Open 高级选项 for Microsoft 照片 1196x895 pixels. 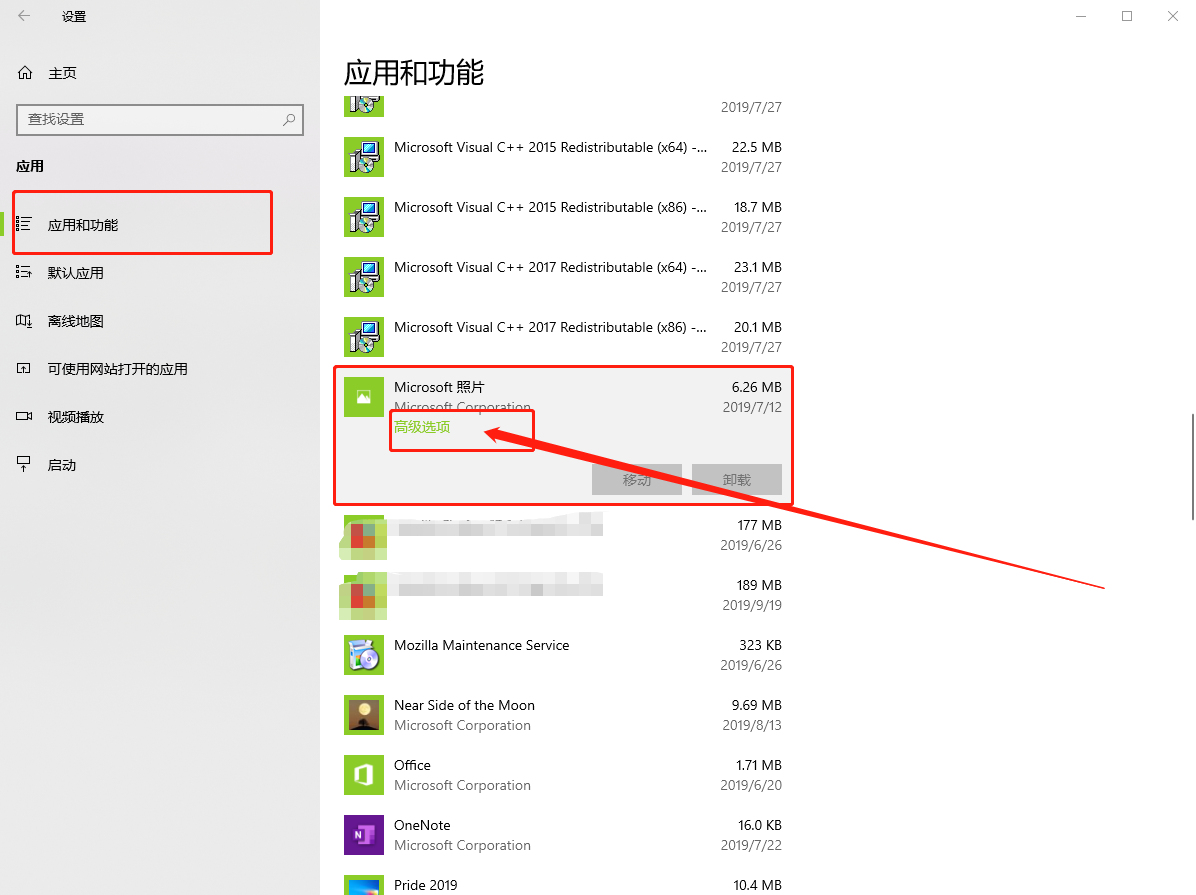(422, 427)
